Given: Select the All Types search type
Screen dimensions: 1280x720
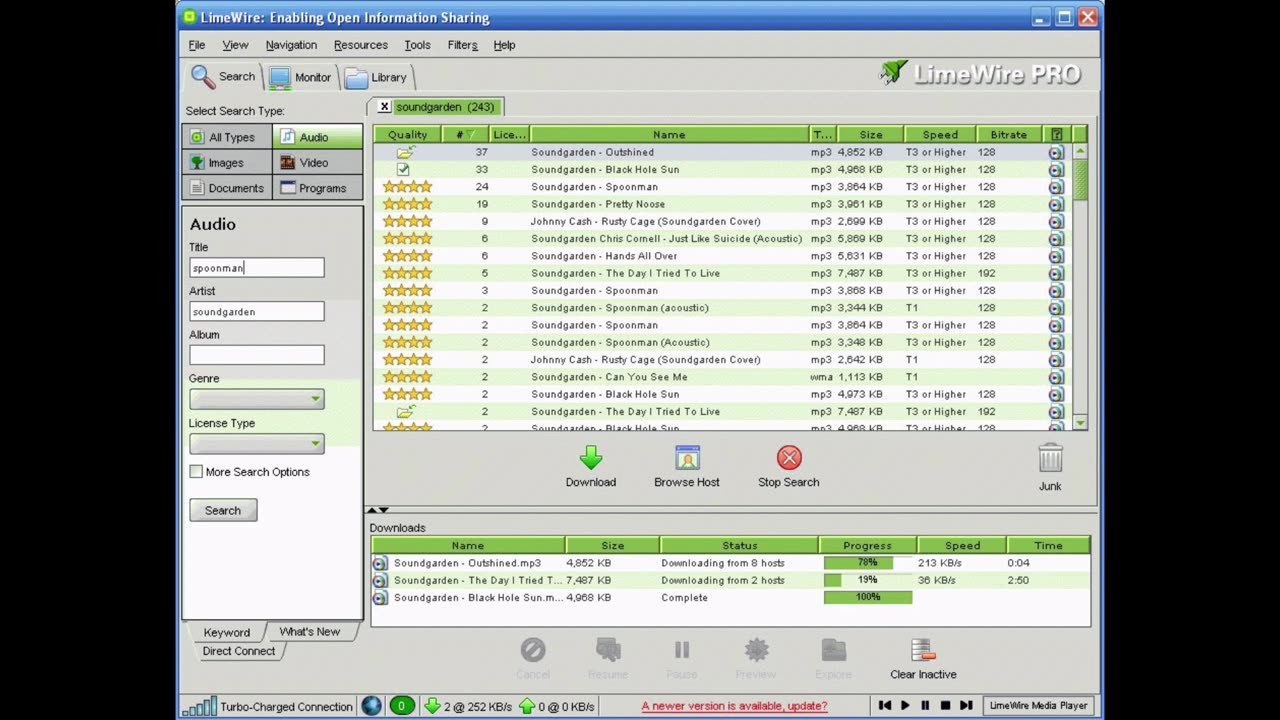Looking at the screenshot, I should coord(227,137).
